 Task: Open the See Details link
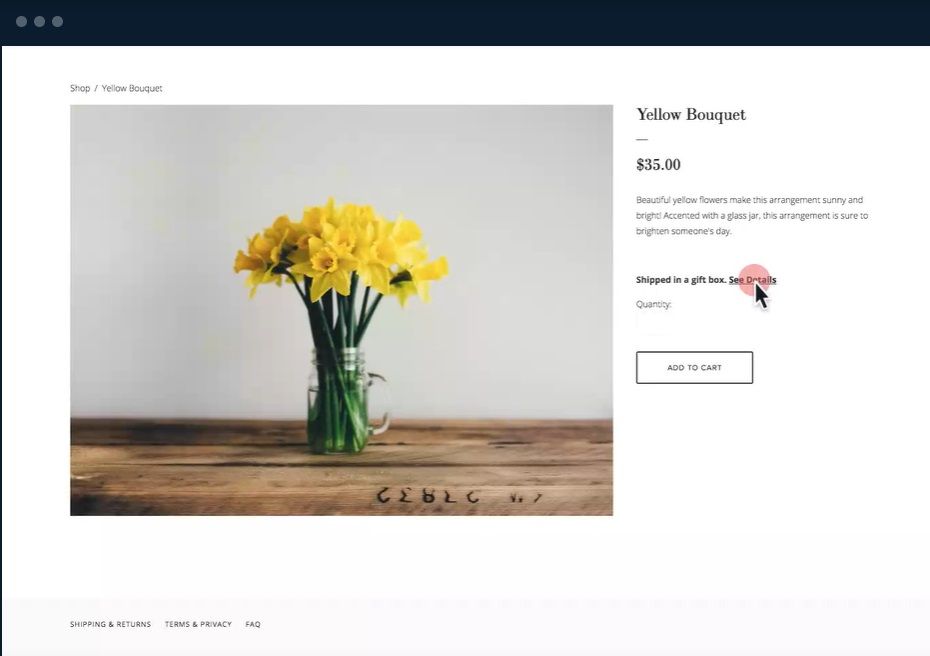tap(752, 280)
